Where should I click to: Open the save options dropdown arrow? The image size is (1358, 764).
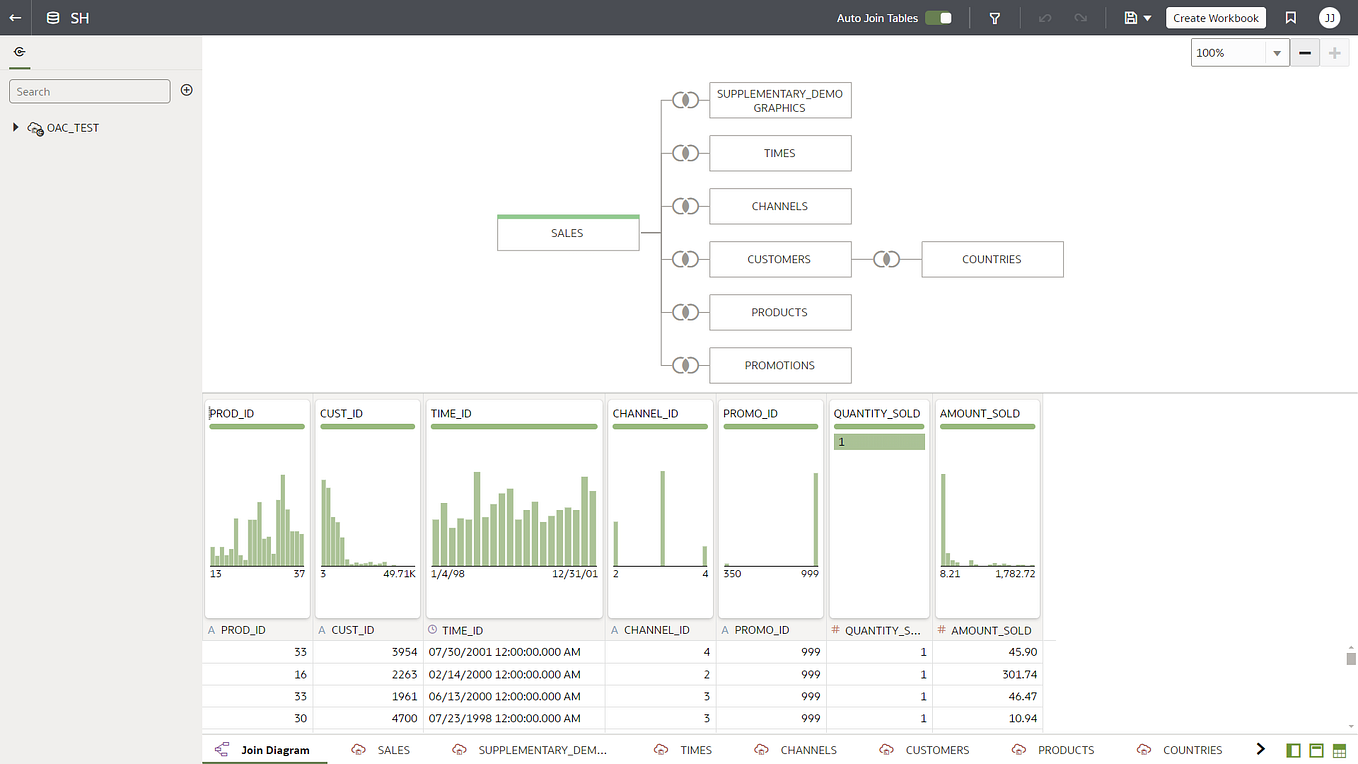click(x=1146, y=17)
